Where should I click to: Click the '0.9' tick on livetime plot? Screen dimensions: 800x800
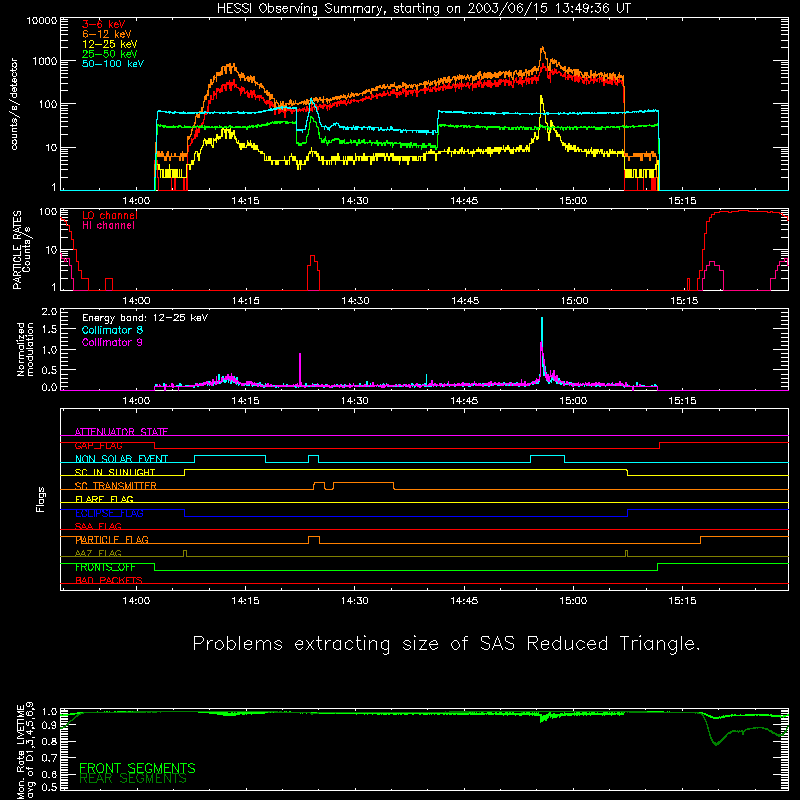point(49,726)
